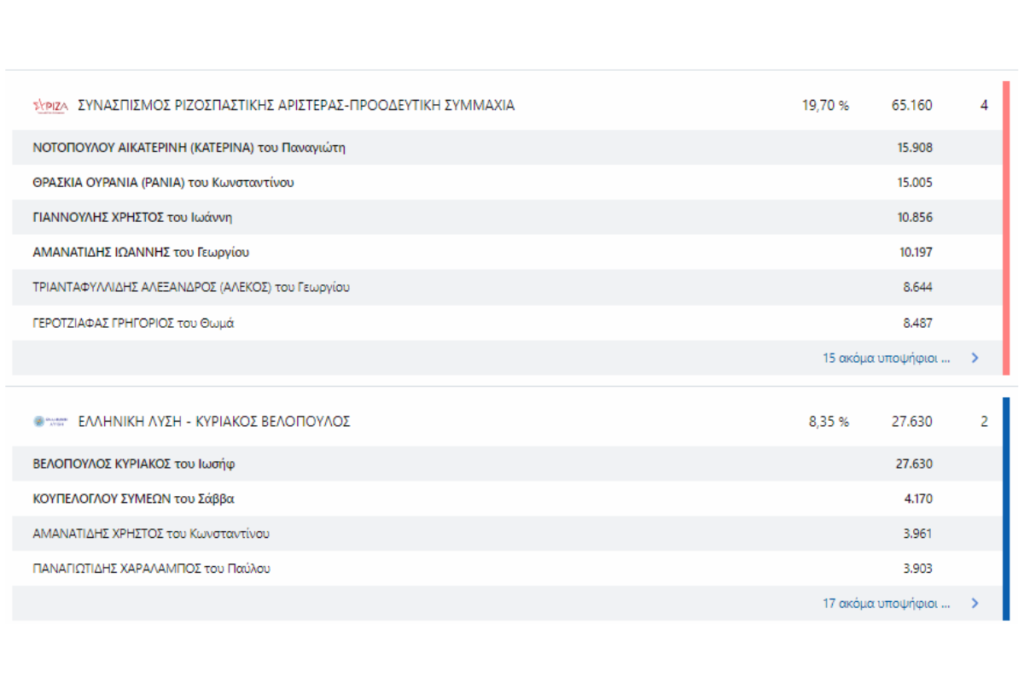Click candidate ΠΑΝΑΓΙΩΤΙΔΗΣ ΧΑΡΑΛΑΜΠΟΣ
1024x683 pixels.
pos(151,569)
